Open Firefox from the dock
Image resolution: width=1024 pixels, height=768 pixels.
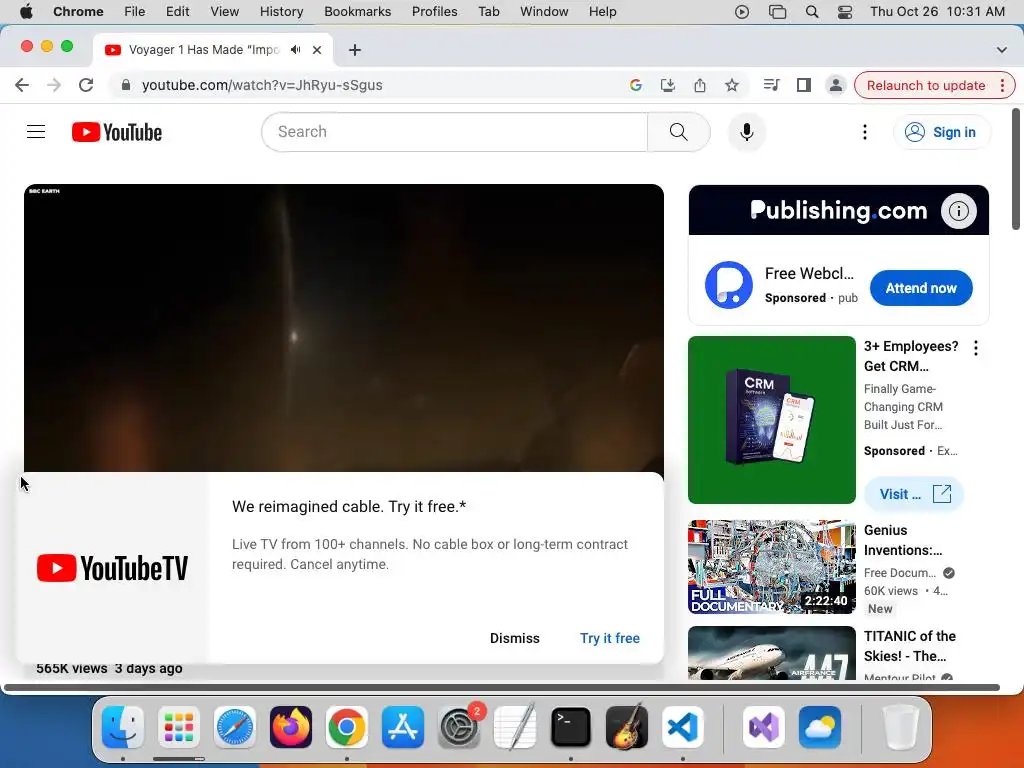click(291, 727)
